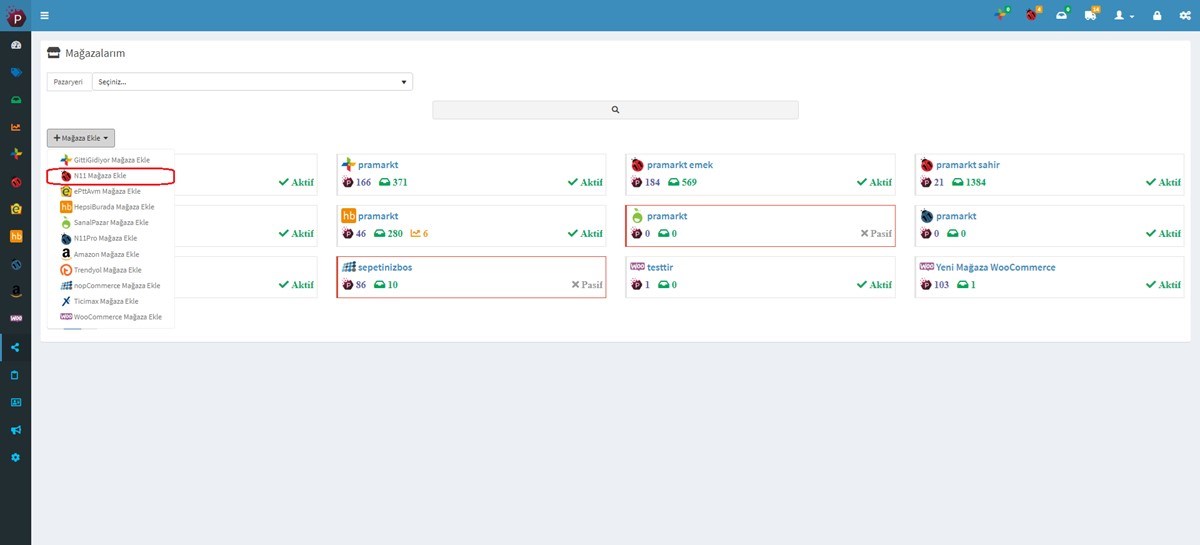Open the share icon in left sidebar
The width and height of the screenshot is (1200, 545).
(x=15, y=347)
